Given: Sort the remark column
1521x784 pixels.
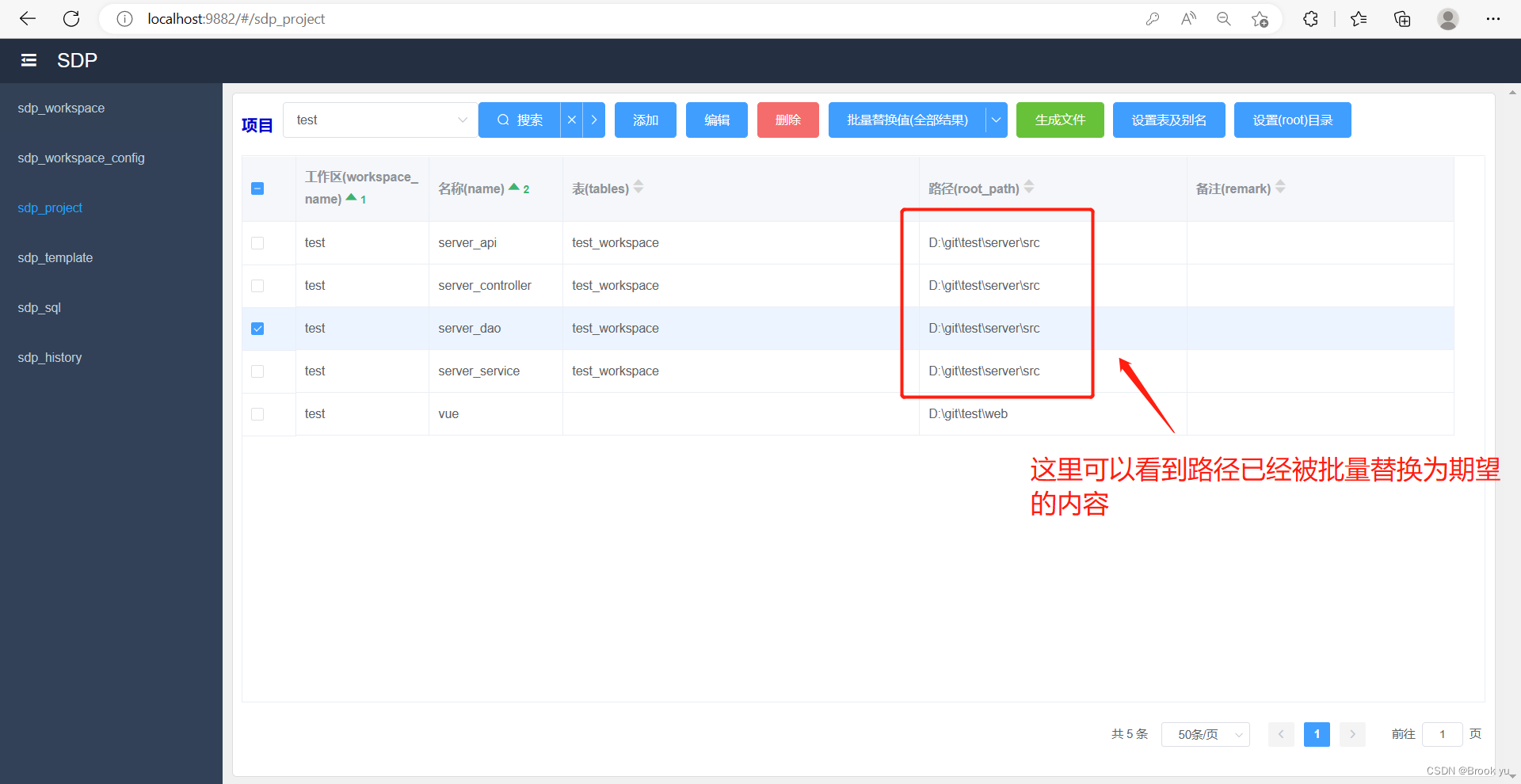Looking at the screenshot, I should tap(1280, 187).
